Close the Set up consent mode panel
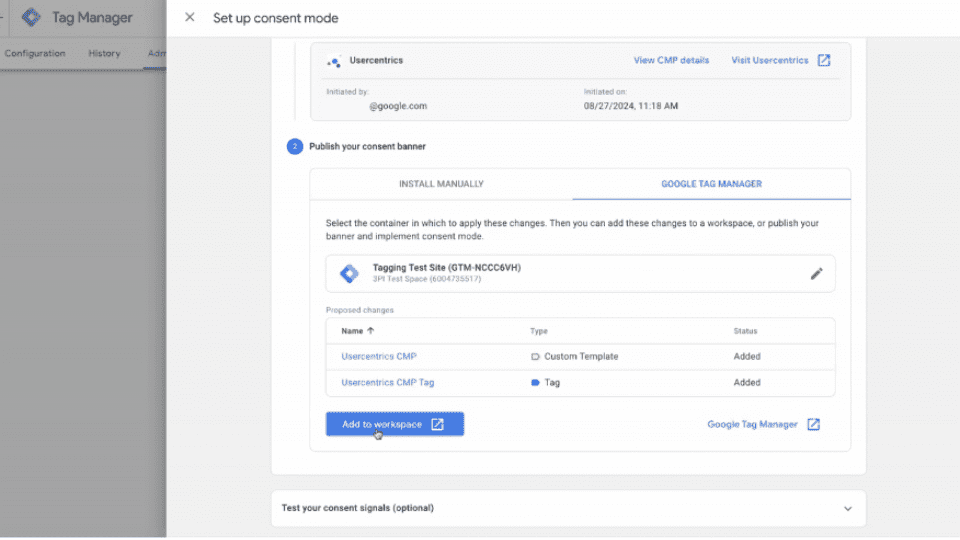This screenshot has height=540, width=960. click(190, 18)
